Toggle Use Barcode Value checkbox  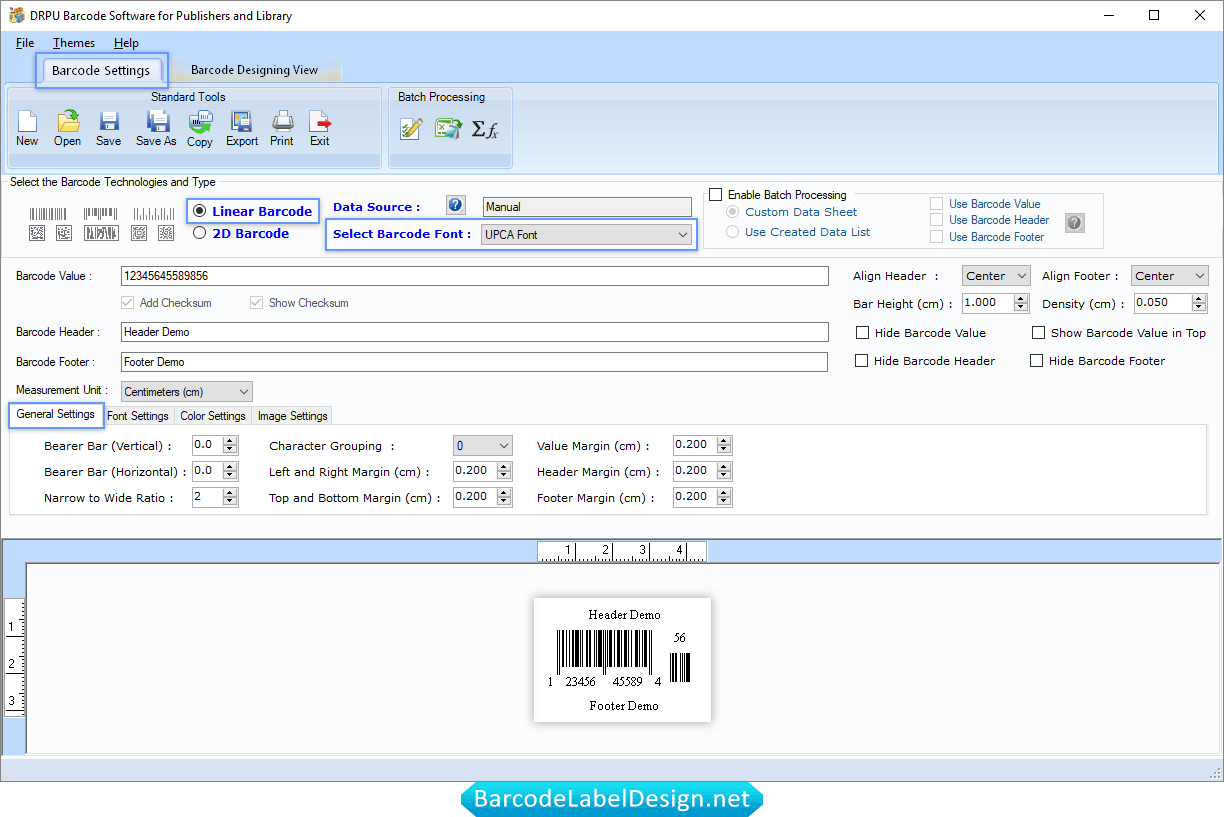pos(936,204)
